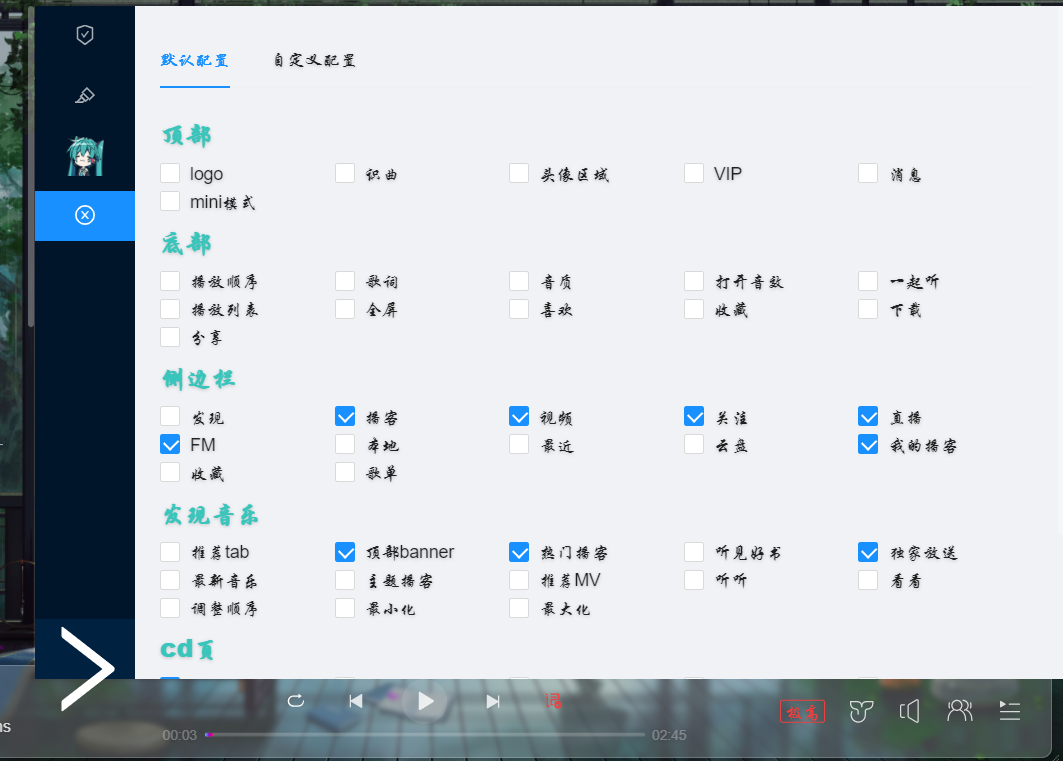Viewport: 1063px width, 761px height.
Task: Select the marker pen icon in sidebar
Action: click(84, 95)
